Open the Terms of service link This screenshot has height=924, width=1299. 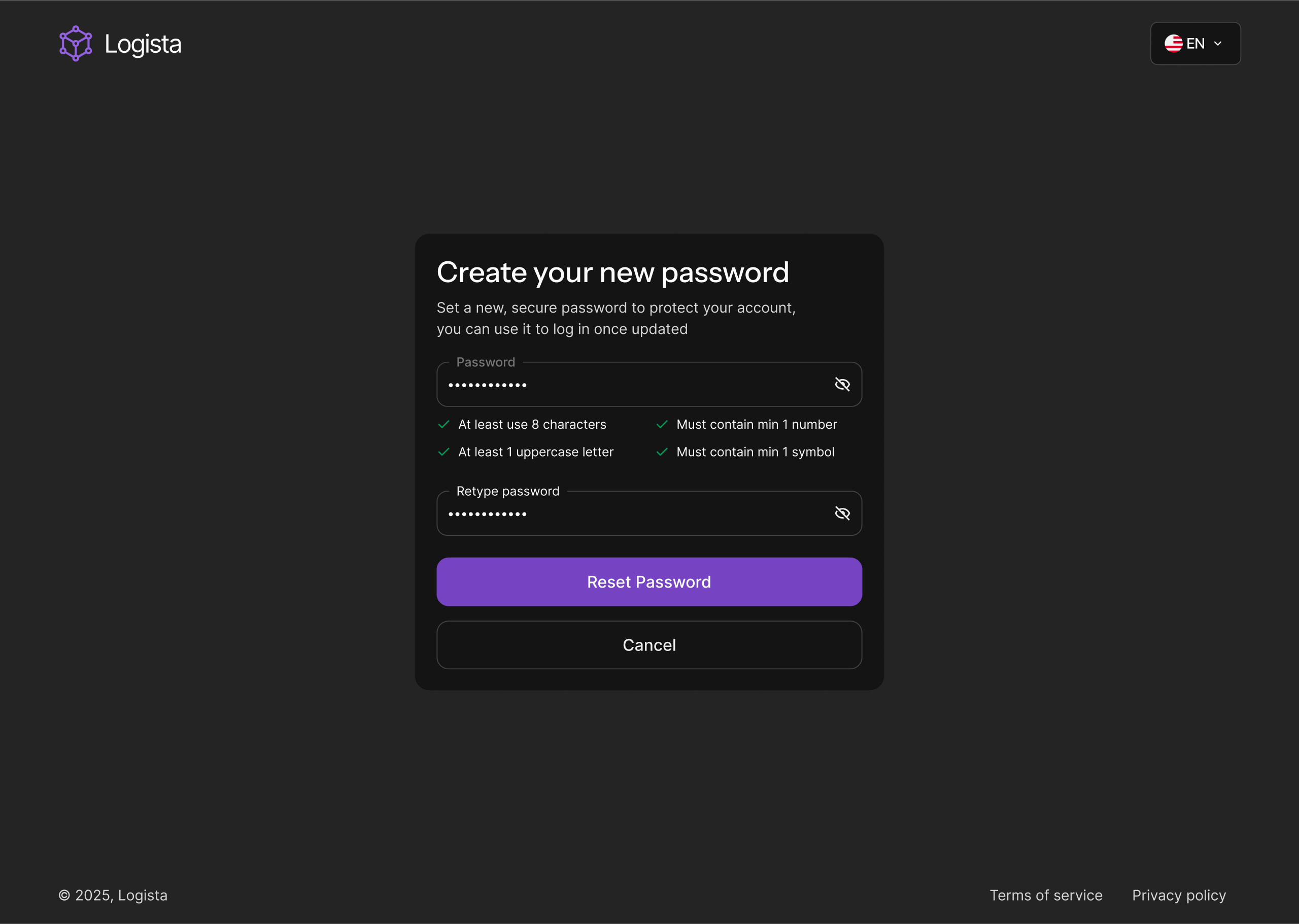1046,895
